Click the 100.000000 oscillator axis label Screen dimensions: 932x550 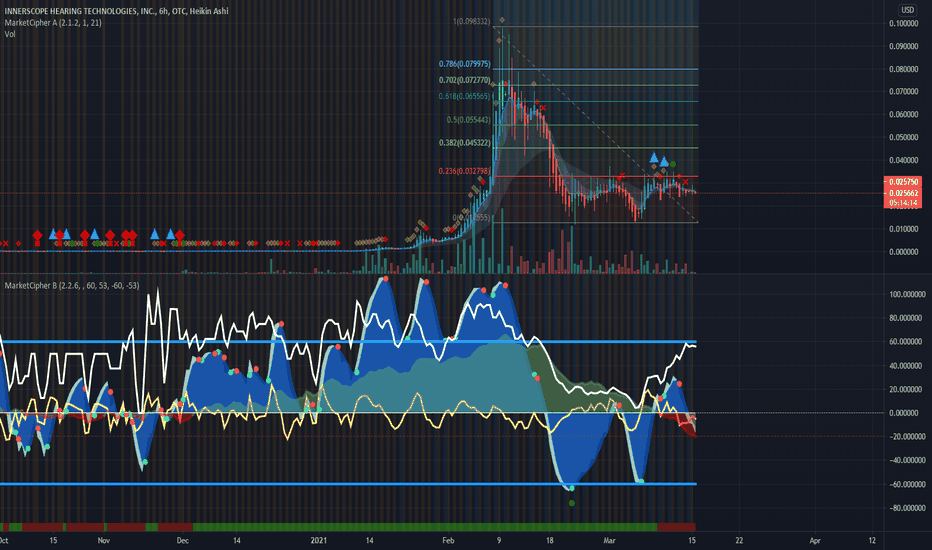click(x=907, y=294)
